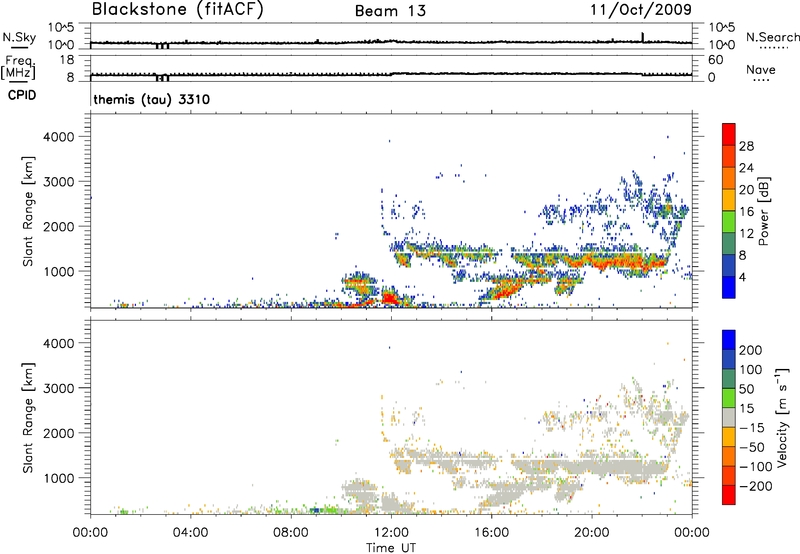
Task: Pick the red bottom segment of Velocity color bar
Action: click(x=729, y=495)
